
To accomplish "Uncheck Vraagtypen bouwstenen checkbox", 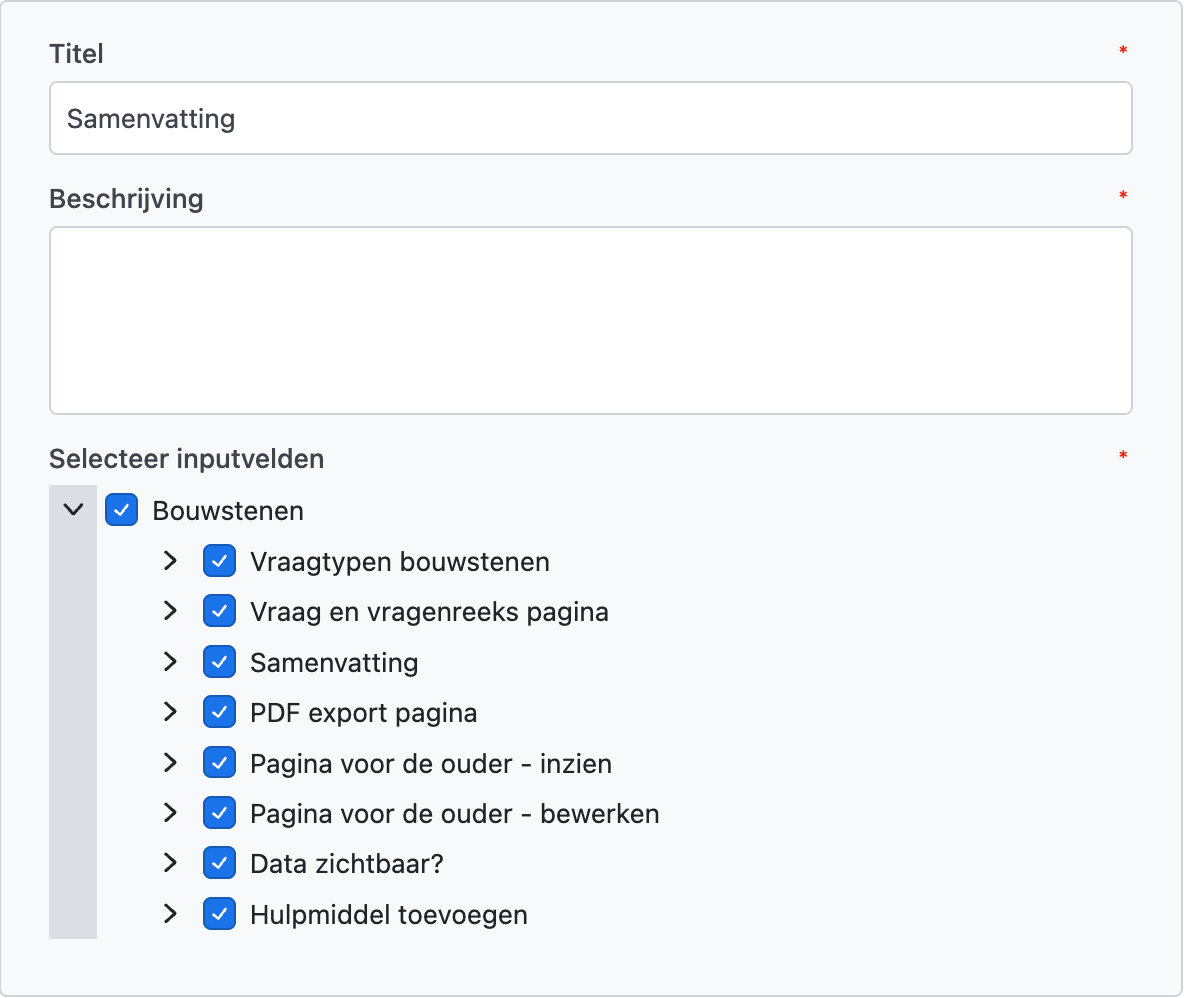I will pos(219,561).
